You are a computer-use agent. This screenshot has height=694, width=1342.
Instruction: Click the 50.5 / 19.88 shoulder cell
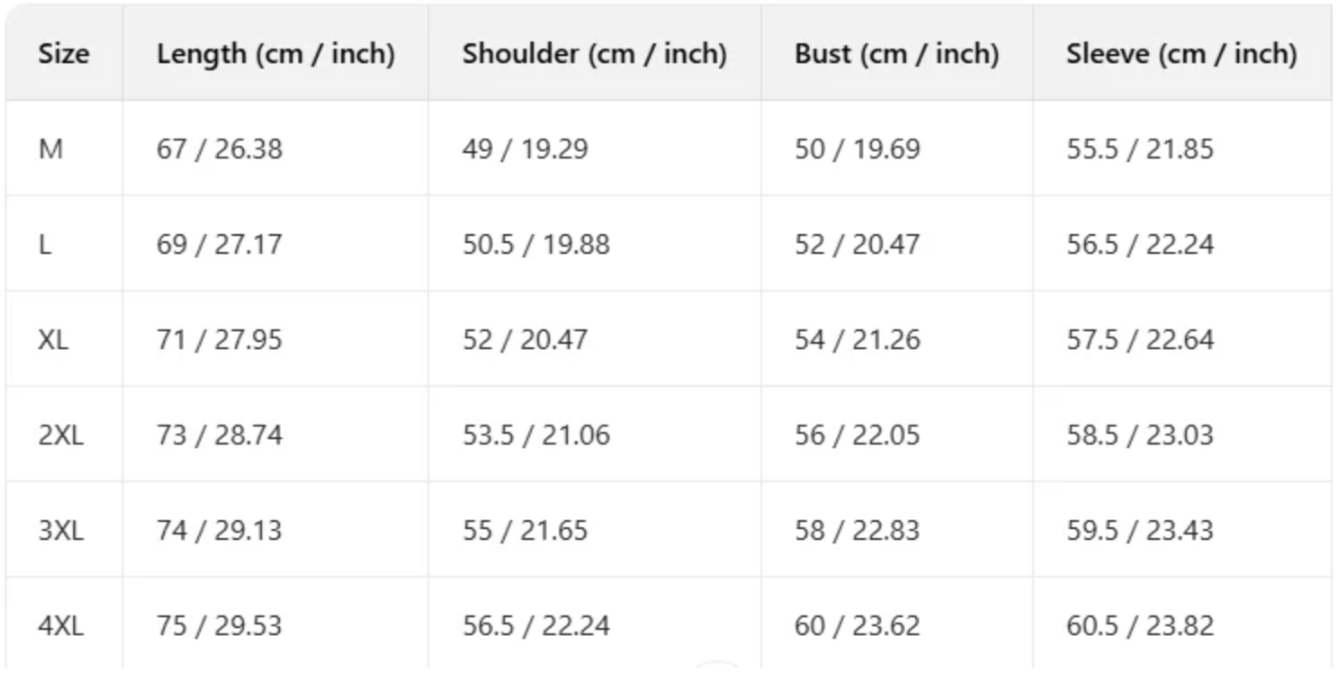coord(535,245)
